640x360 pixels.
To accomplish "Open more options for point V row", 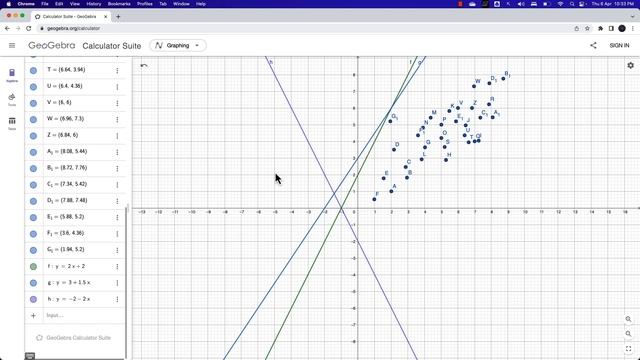I will click(117, 103).
